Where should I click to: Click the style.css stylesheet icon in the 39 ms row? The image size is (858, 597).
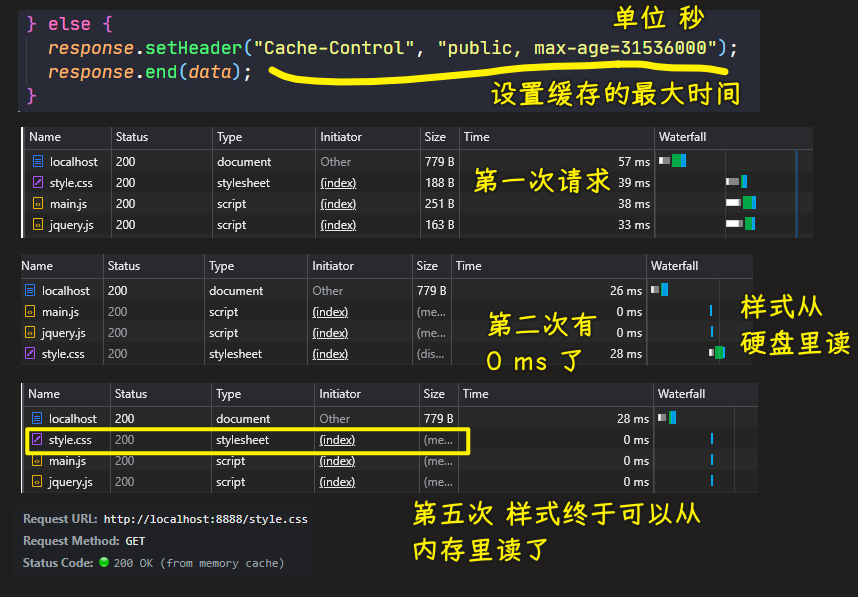pyautogui.click(x=38, y=182)
